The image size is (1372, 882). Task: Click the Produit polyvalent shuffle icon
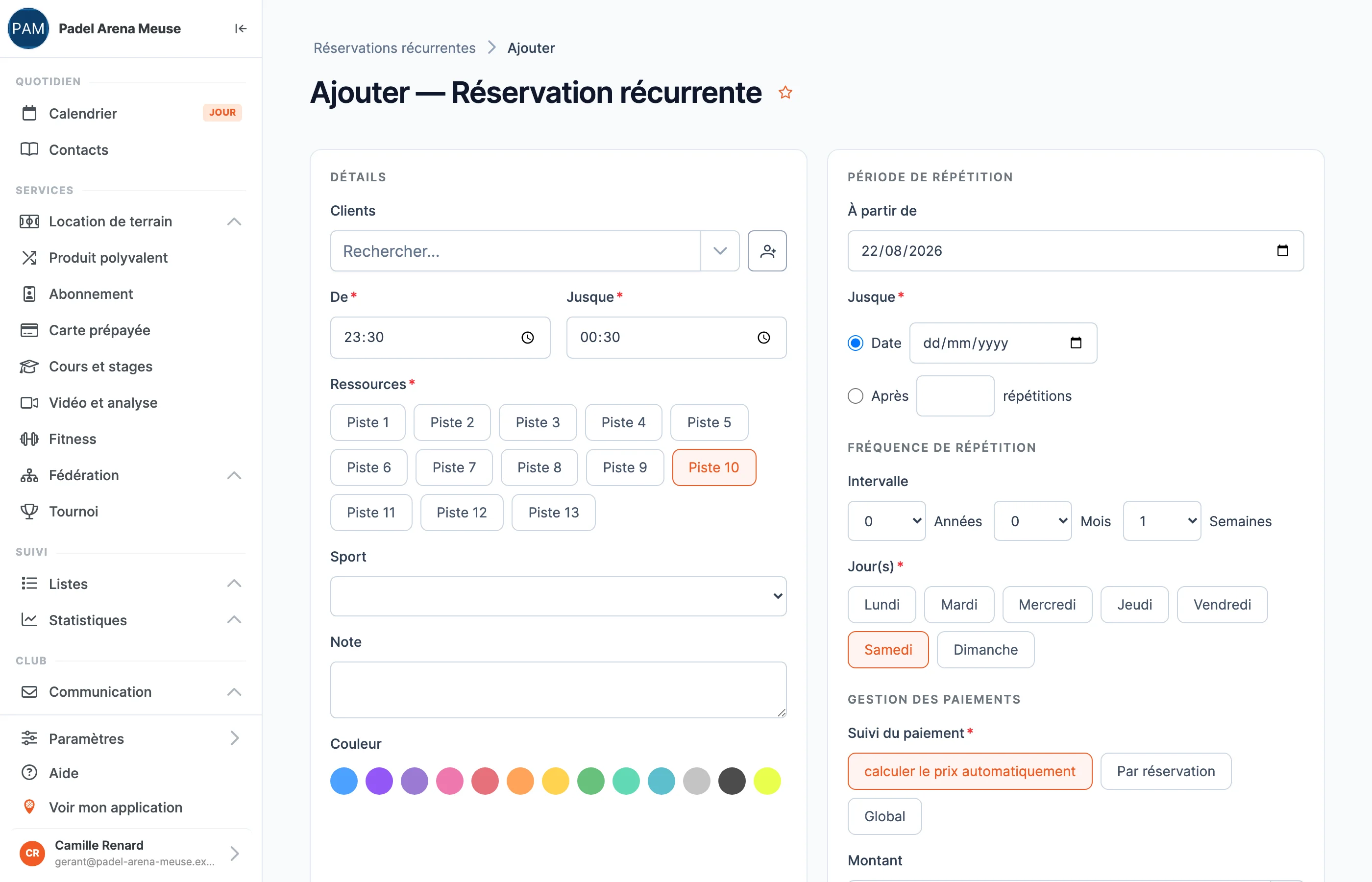tap(29, 258)
